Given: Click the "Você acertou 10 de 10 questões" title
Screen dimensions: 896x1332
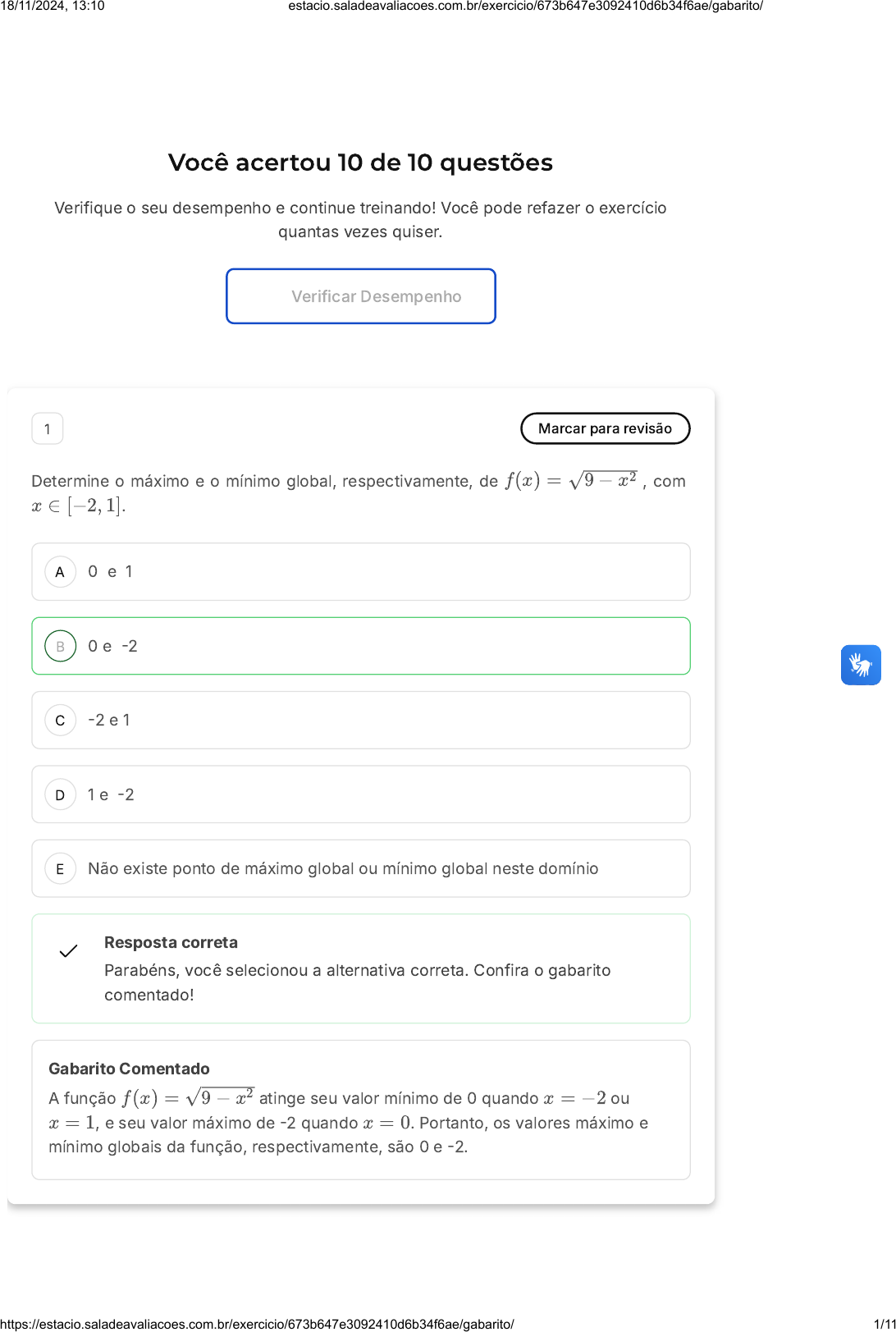Looking at the screenshot, I should 360,162.
